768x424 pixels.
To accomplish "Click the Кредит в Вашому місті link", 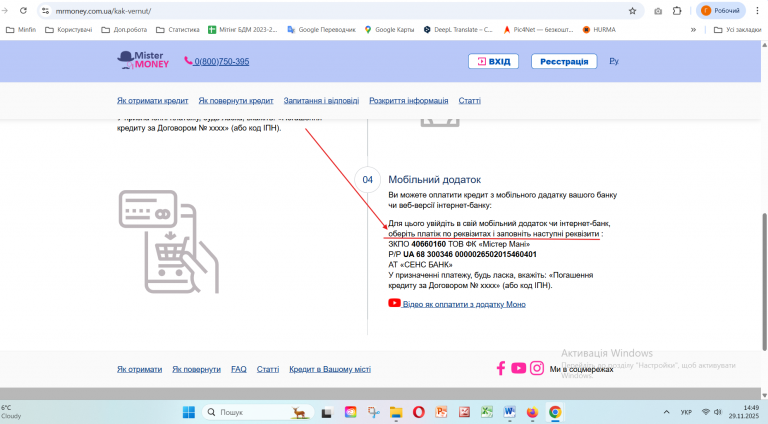I will 330,369.
